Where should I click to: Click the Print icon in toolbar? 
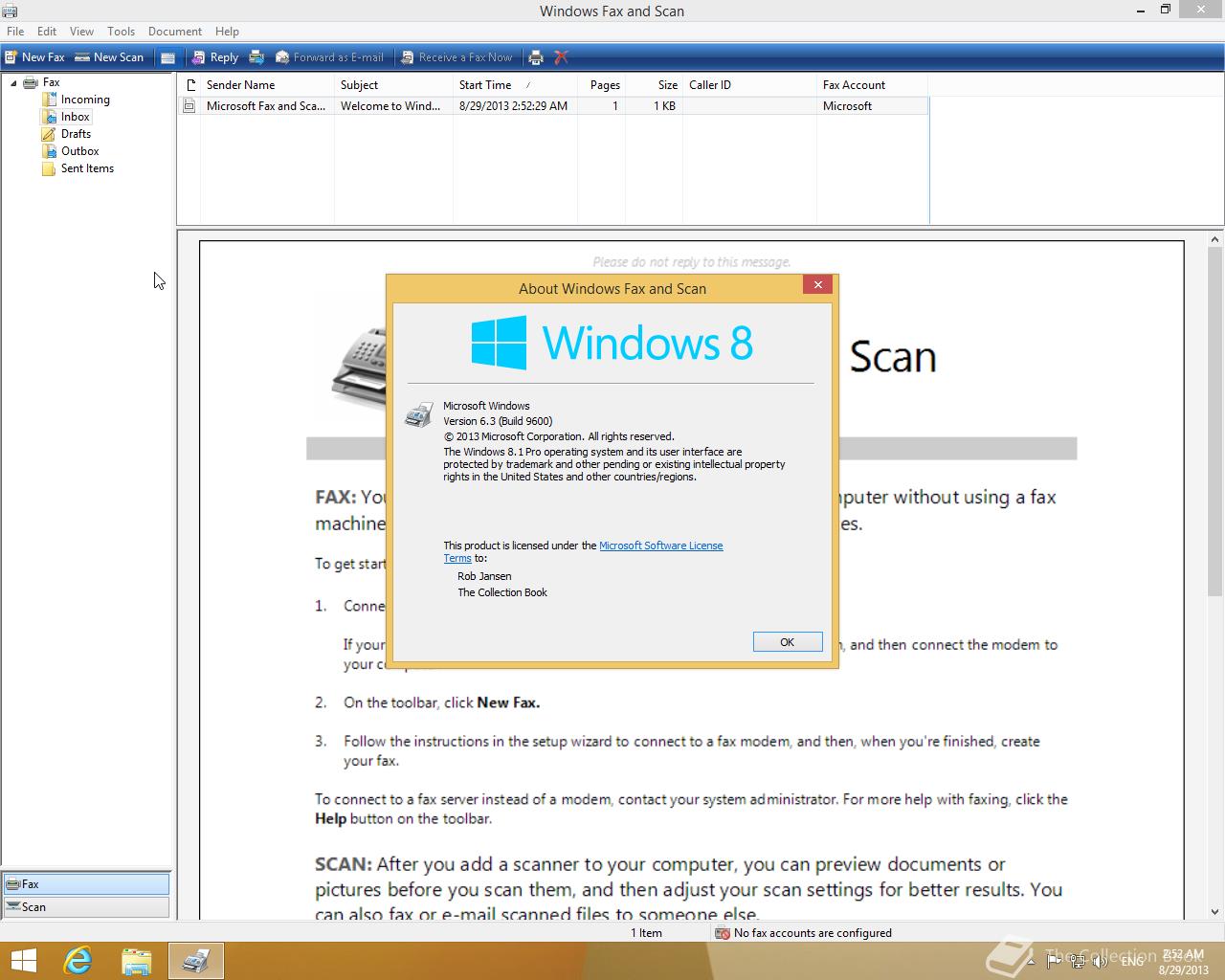(536, 57)
